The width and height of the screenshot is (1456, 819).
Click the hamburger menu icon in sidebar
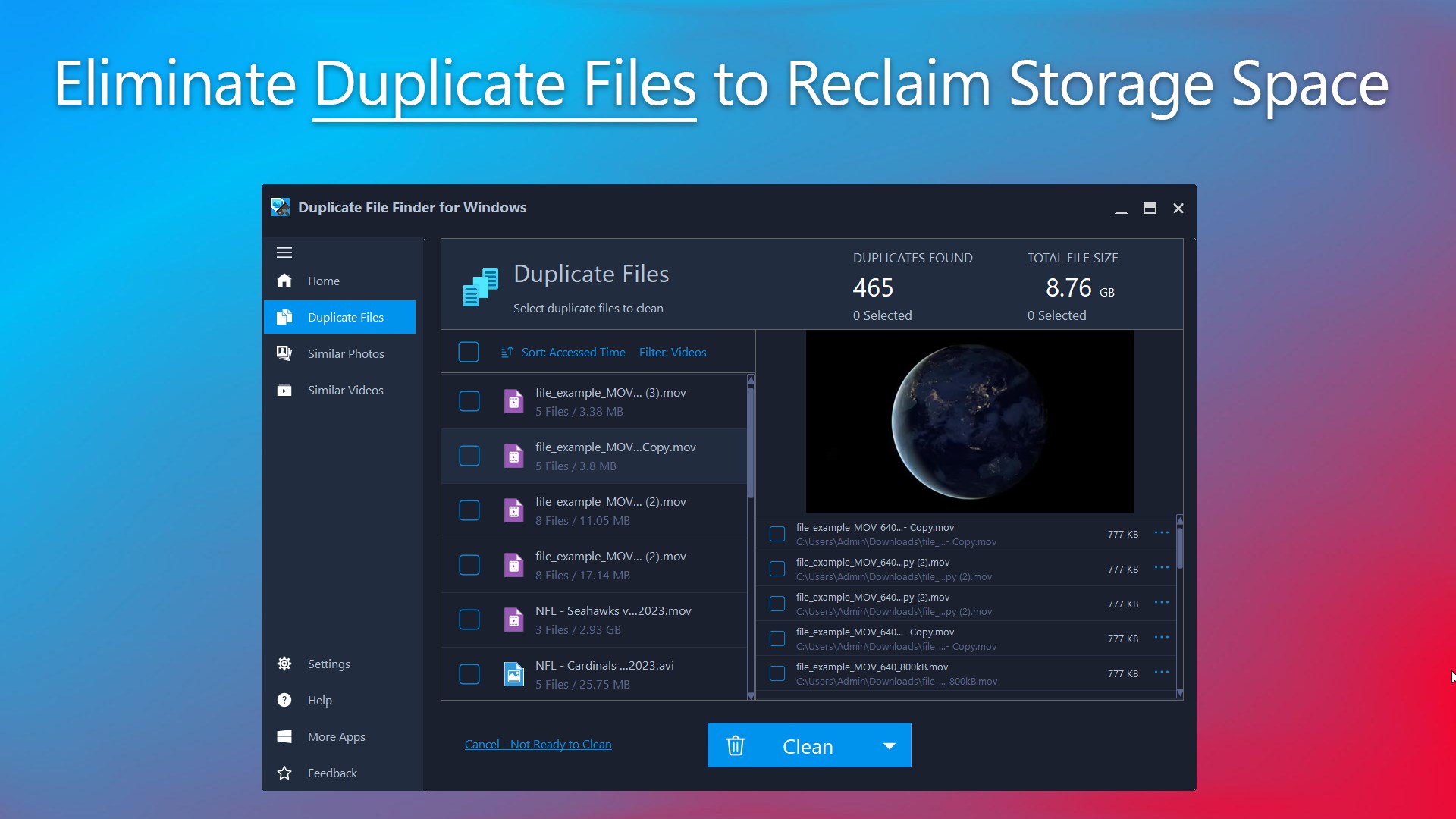284,253
